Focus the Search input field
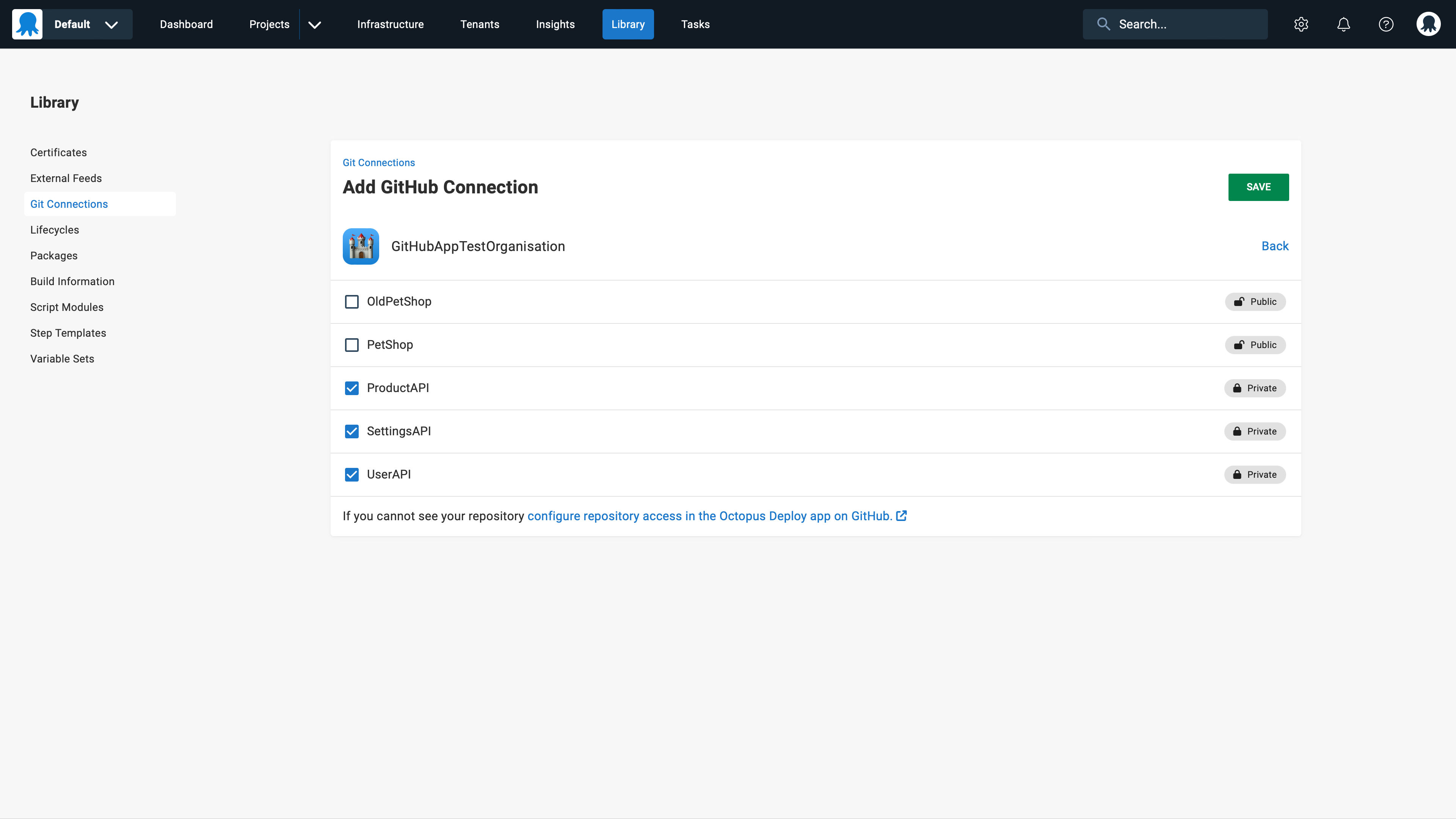Screen dimensions: 1456x819 coord(1175,24)
